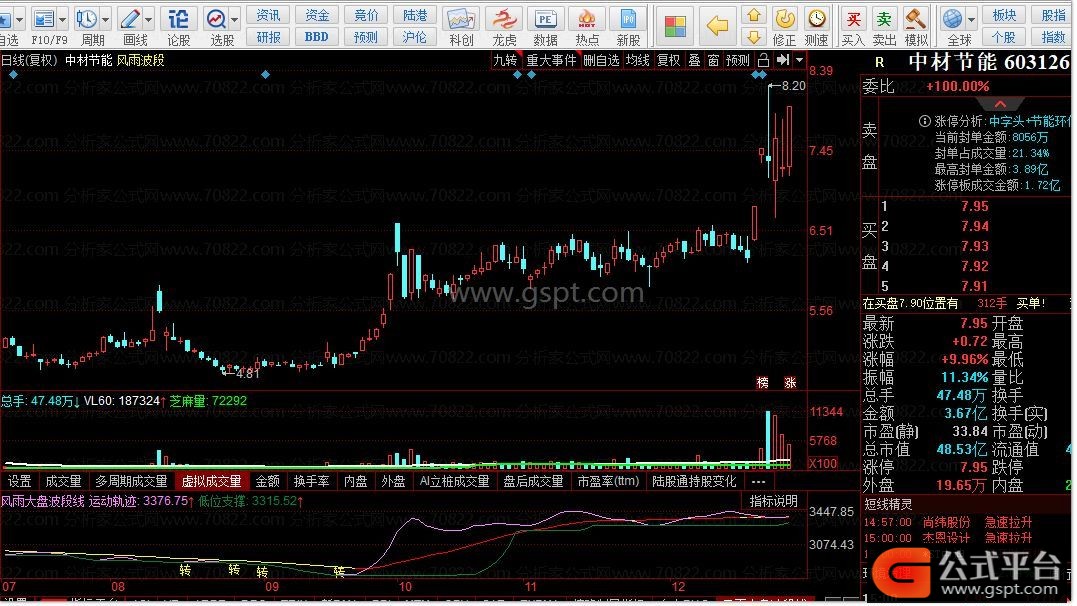Image resolution: width=1077 pixels, height=606 pixels.
Task: Toggle 重大事件 markers on the chart
Action: tap(551, 60)
